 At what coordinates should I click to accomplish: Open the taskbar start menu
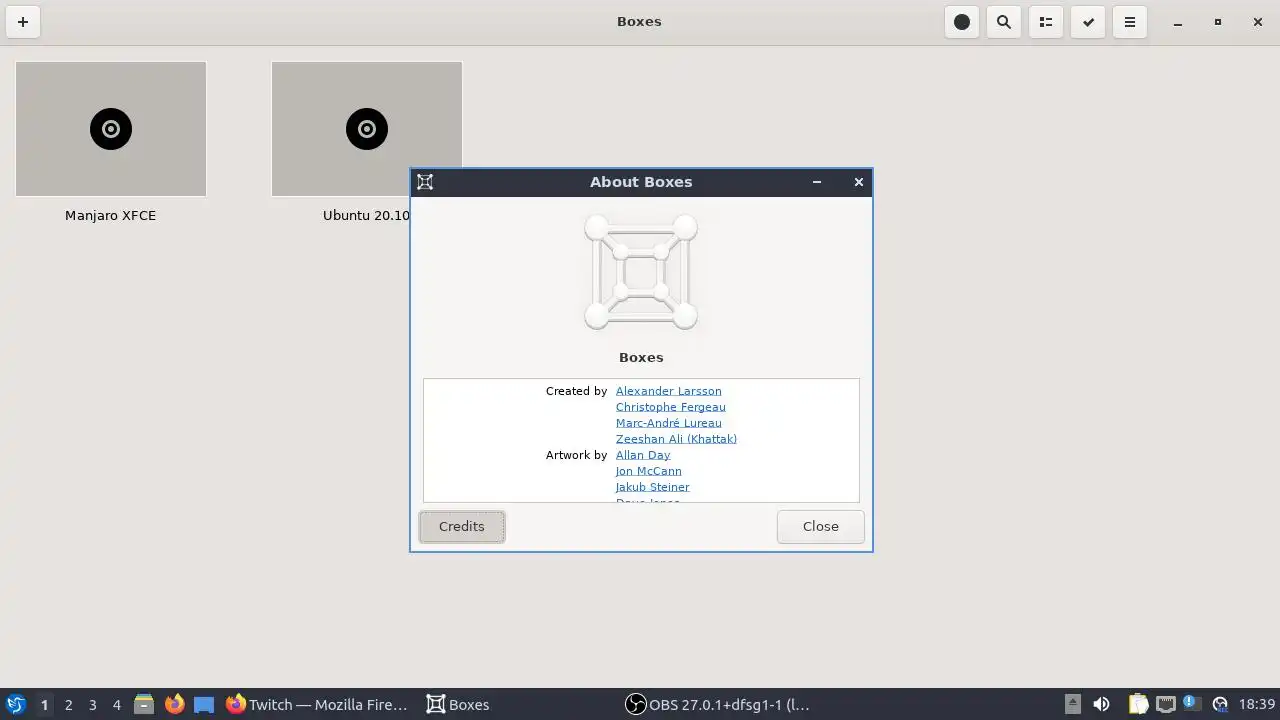point(15,705)
